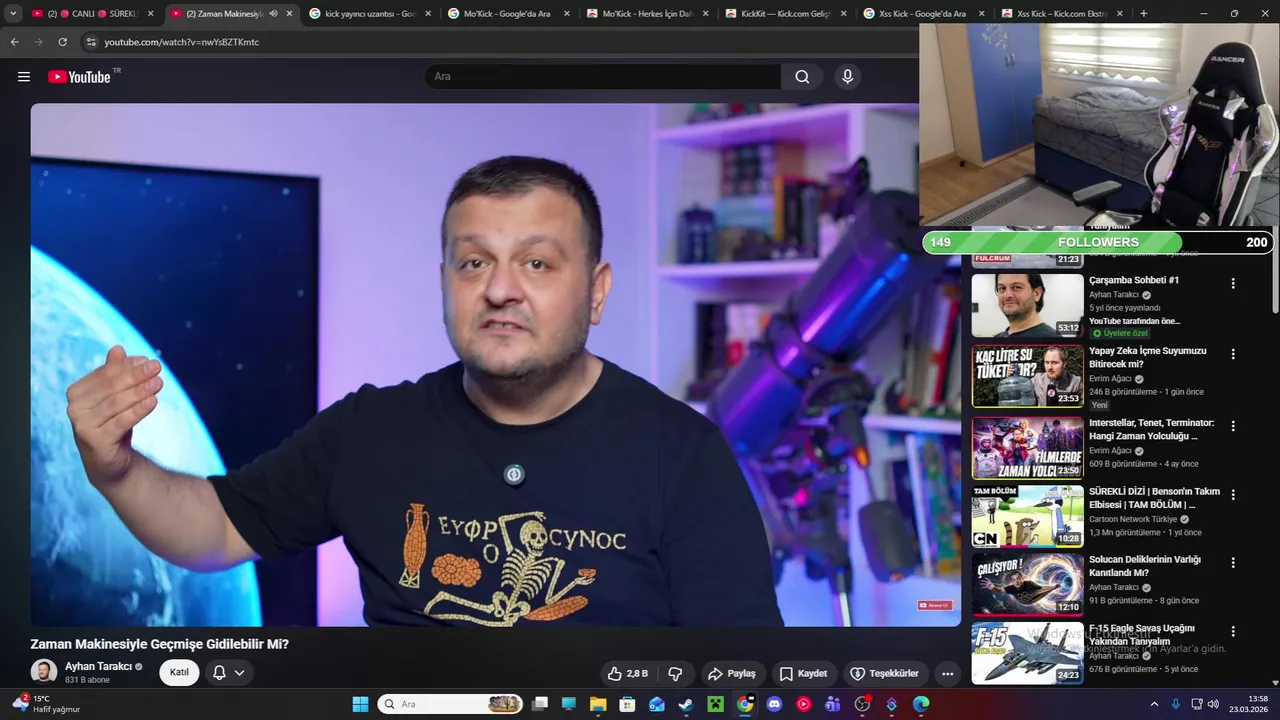Open Ayhan Tarakcı channel name link

[x=98, y=667]
